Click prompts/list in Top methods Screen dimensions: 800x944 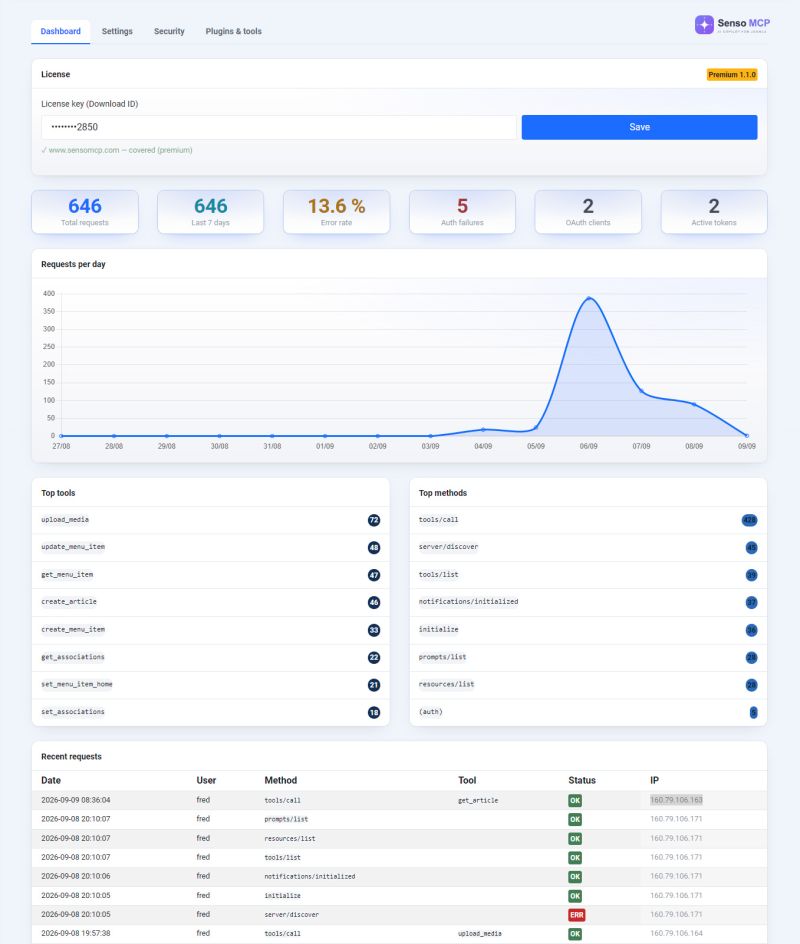[x=442, y=657]
